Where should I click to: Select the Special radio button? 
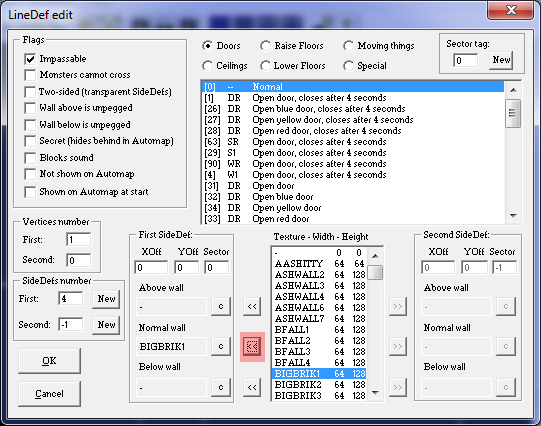click(x=348, y=66)
